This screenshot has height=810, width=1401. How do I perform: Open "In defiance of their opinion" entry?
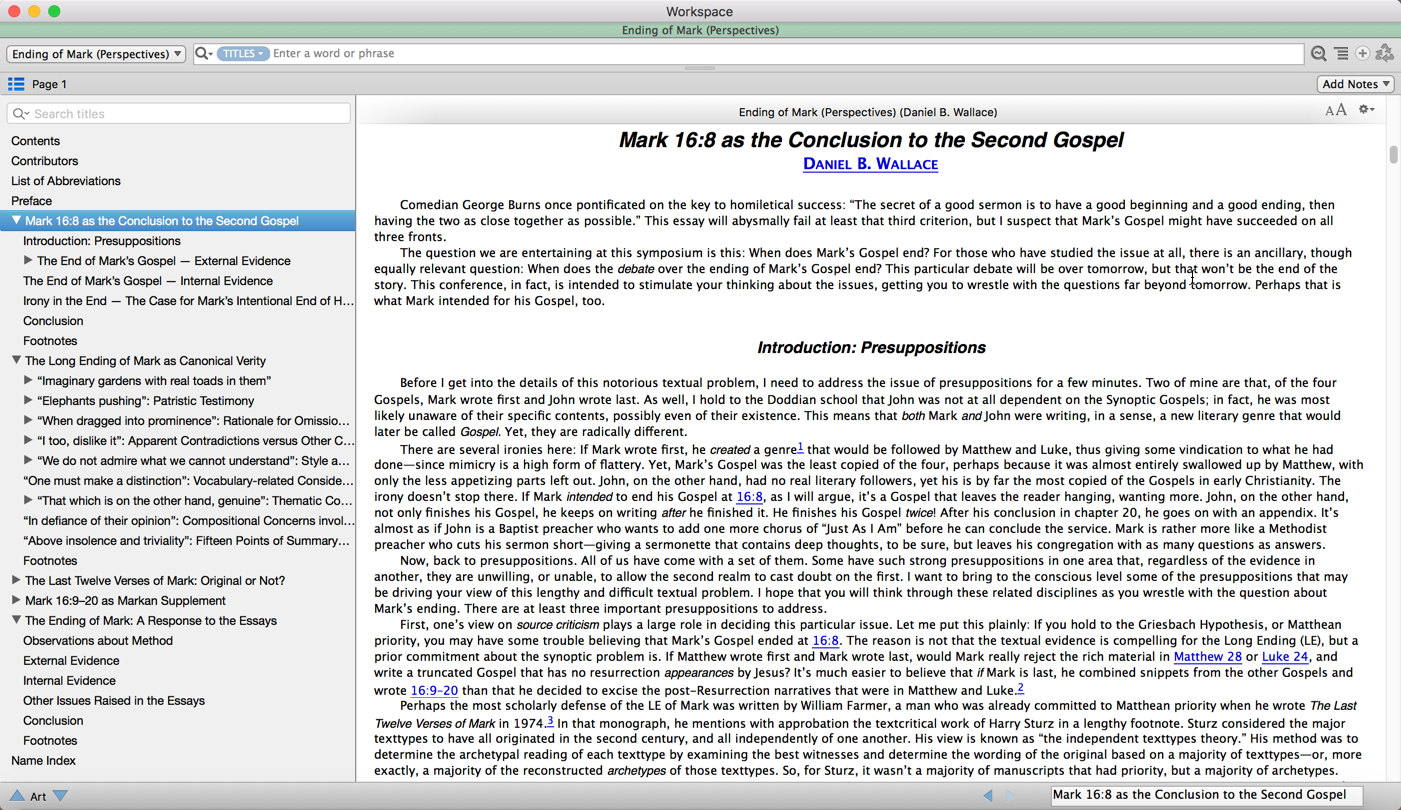click(x=188, y=521)
